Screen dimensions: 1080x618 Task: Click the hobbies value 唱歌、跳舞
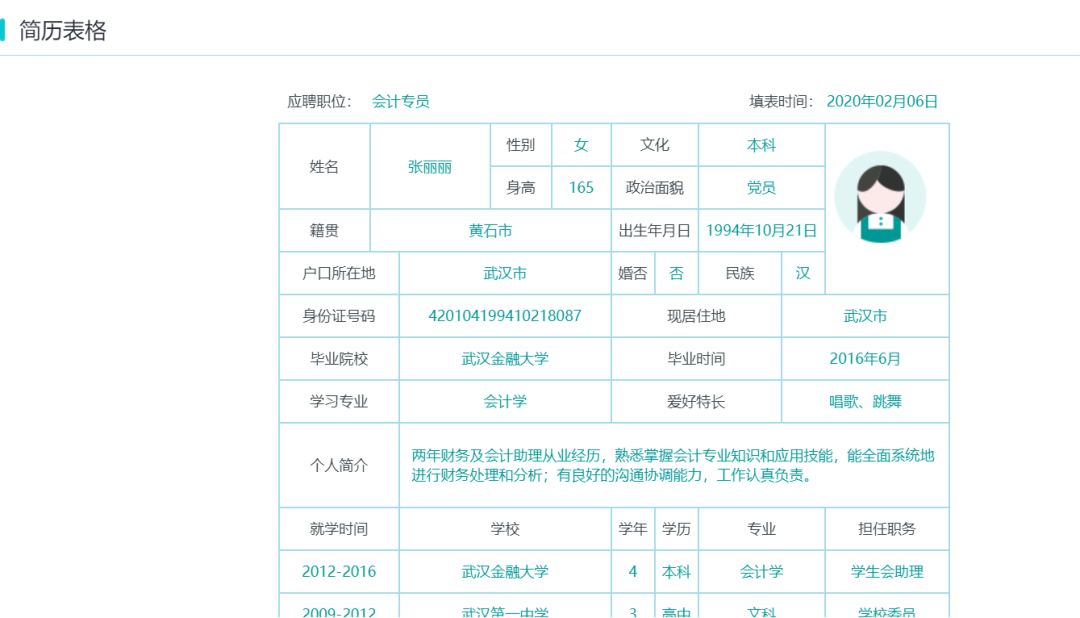point(864,401)
